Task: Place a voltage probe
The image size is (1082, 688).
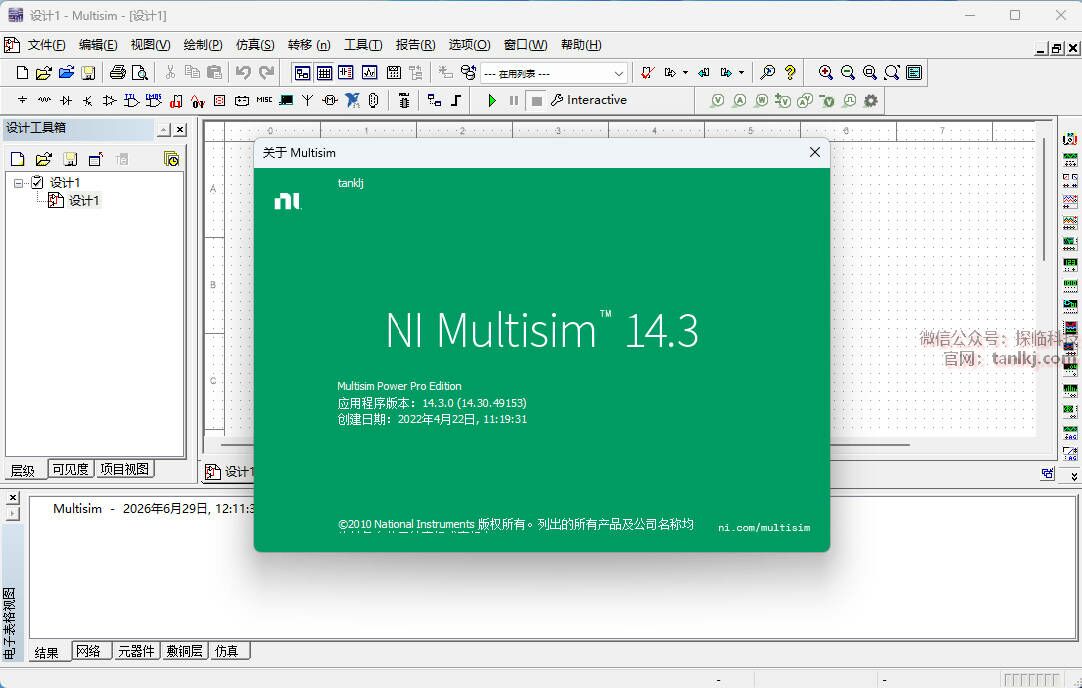Action: point(718,101)
